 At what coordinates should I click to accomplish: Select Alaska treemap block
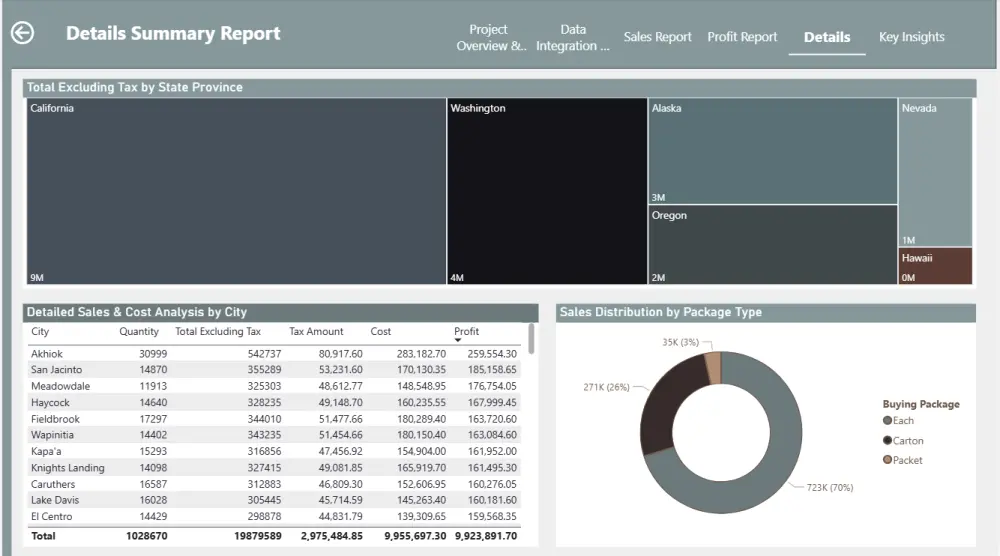772,151
